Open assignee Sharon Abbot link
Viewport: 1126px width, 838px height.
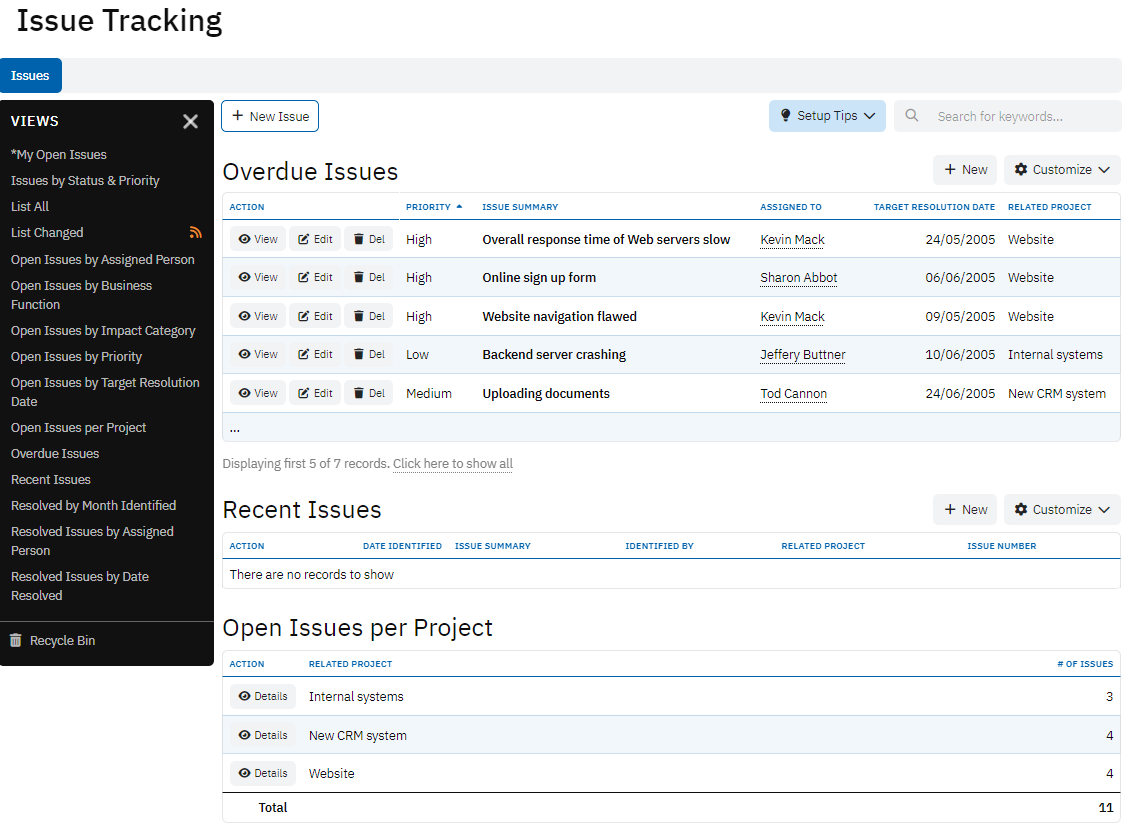tap(798, 278)
